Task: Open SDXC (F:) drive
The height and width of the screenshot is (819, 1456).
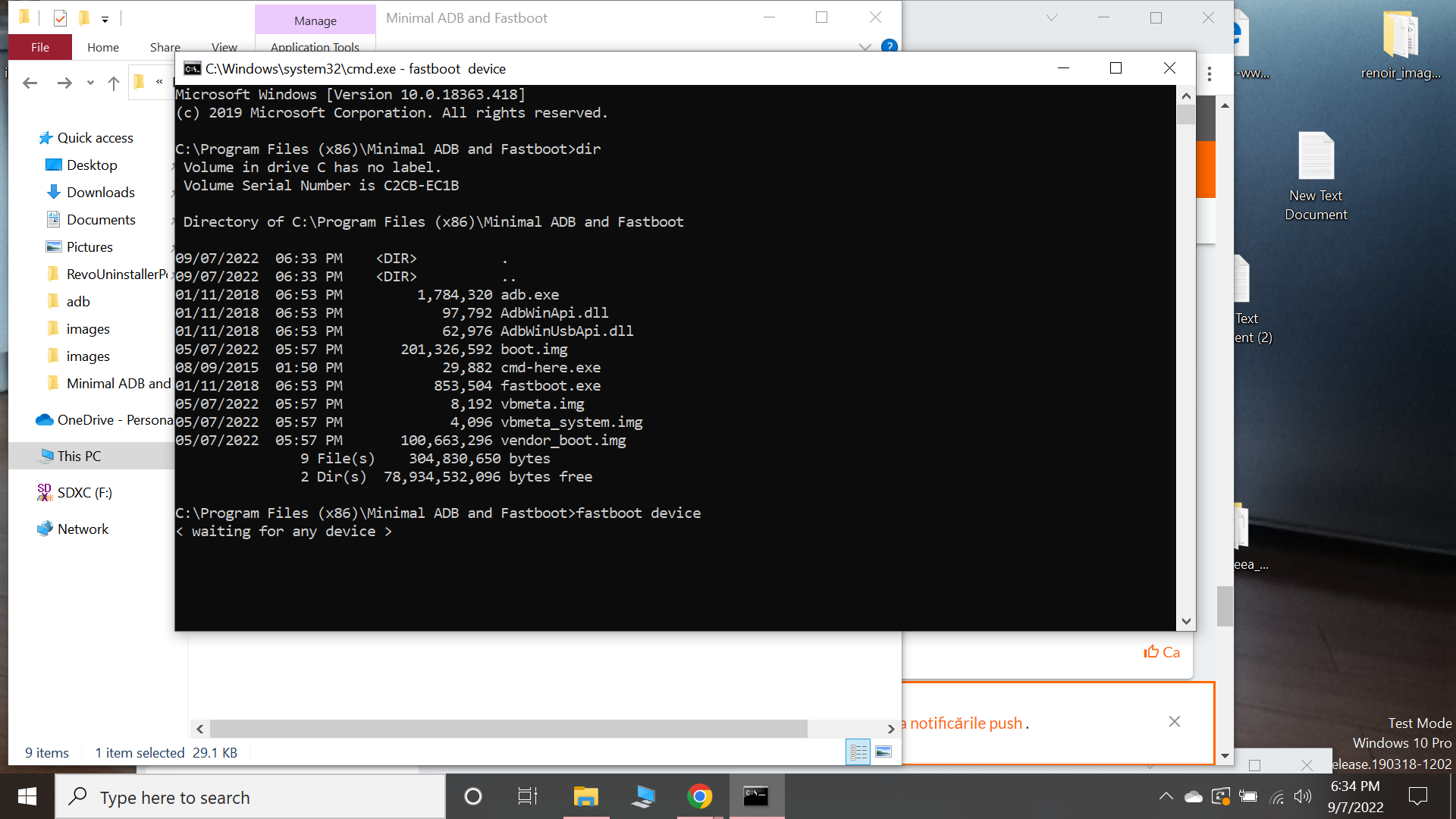Action: [84, 492]
